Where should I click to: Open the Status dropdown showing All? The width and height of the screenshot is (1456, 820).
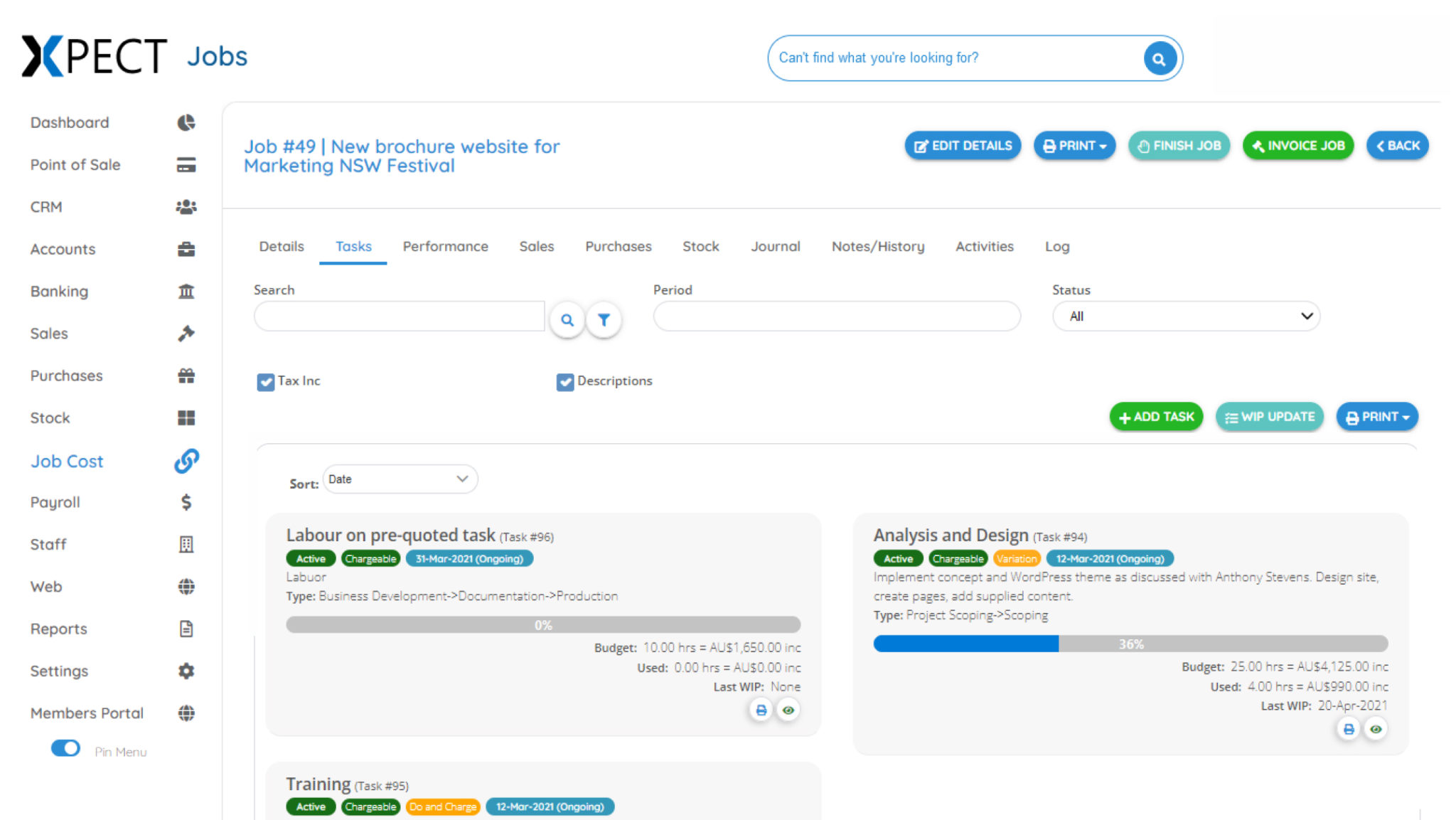point(1185,316)
